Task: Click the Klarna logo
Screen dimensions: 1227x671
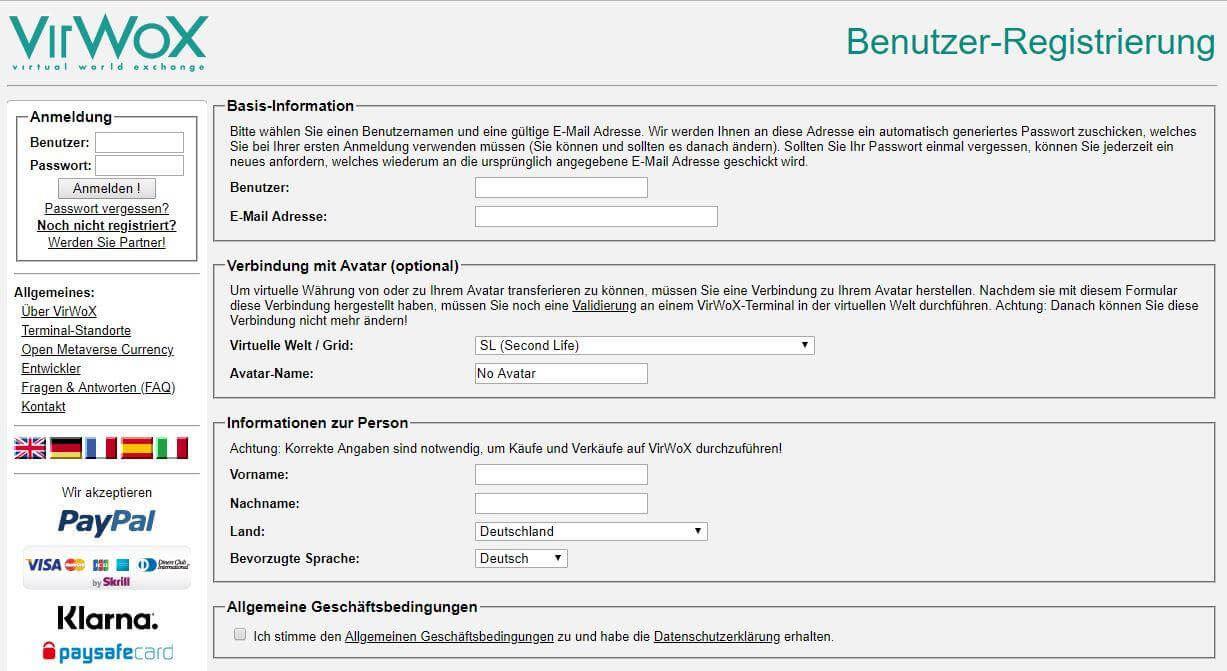Action: click(107, 617)
